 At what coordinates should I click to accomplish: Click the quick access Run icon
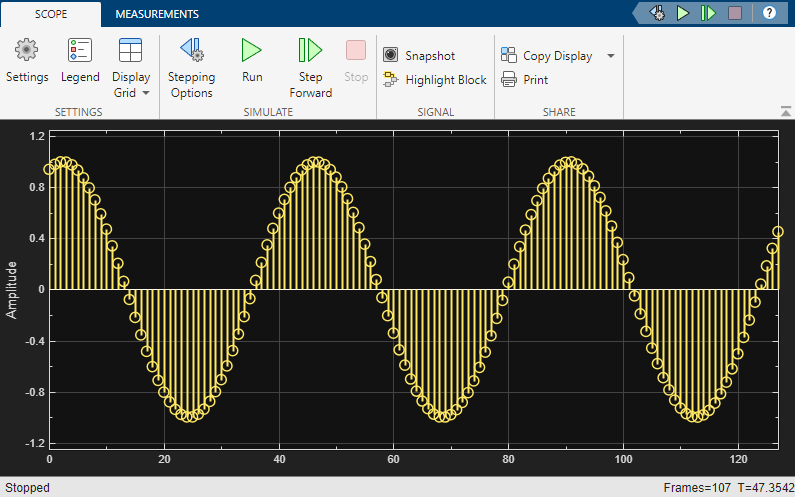[x=683, y=13]
